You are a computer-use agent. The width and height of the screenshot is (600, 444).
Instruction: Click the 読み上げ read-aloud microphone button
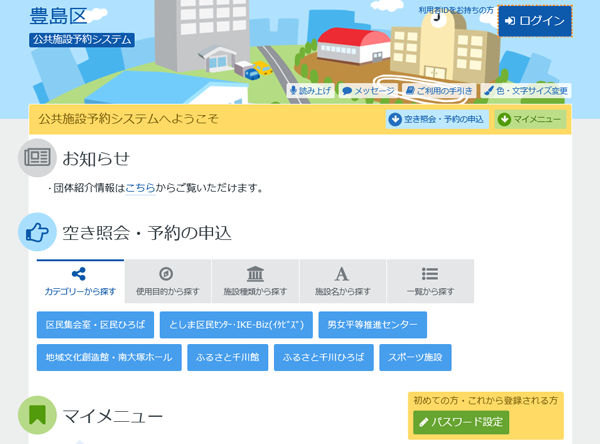click(x=310, y=91)
